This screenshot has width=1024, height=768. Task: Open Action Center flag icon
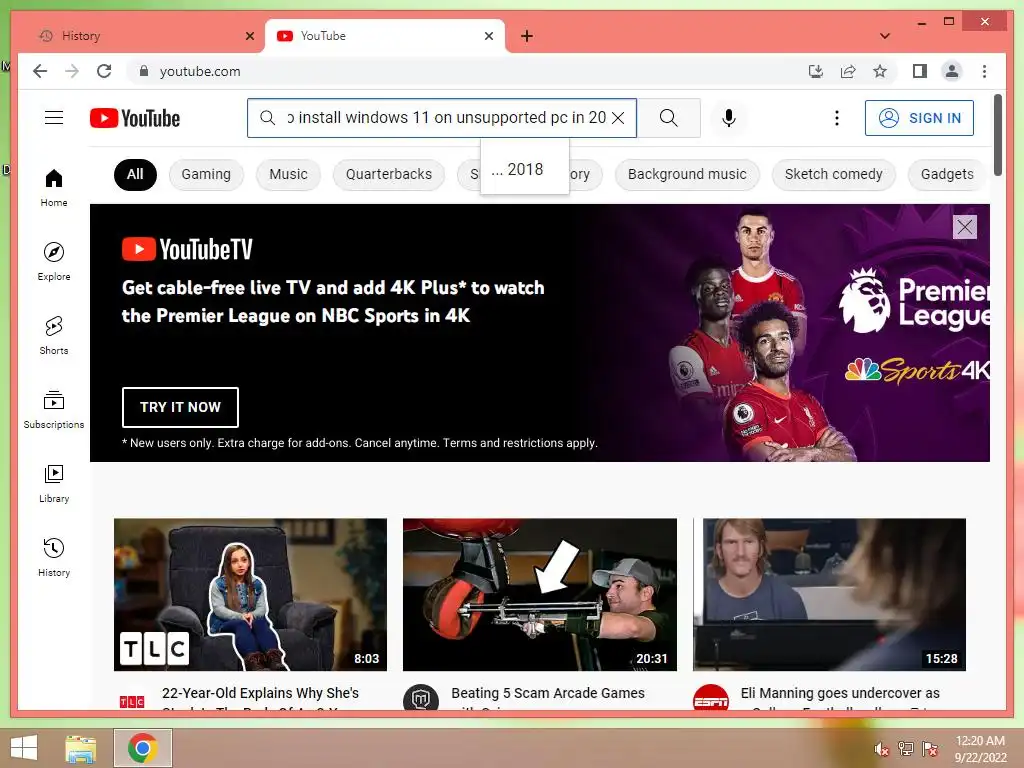930,748
